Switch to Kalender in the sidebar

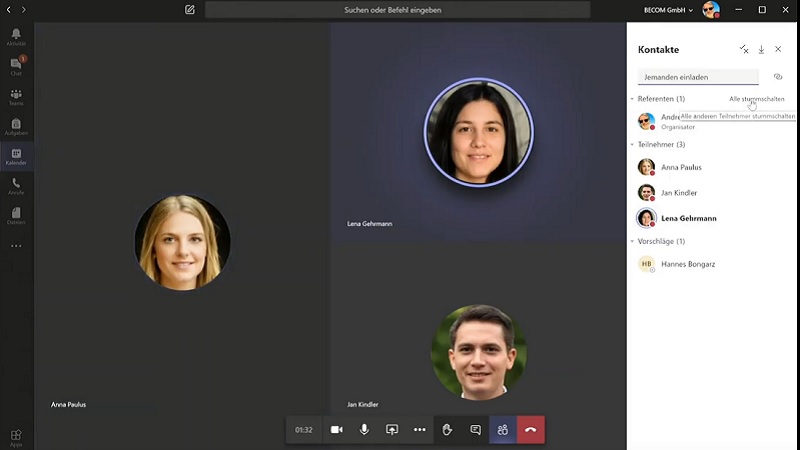[x=16, y=156]
